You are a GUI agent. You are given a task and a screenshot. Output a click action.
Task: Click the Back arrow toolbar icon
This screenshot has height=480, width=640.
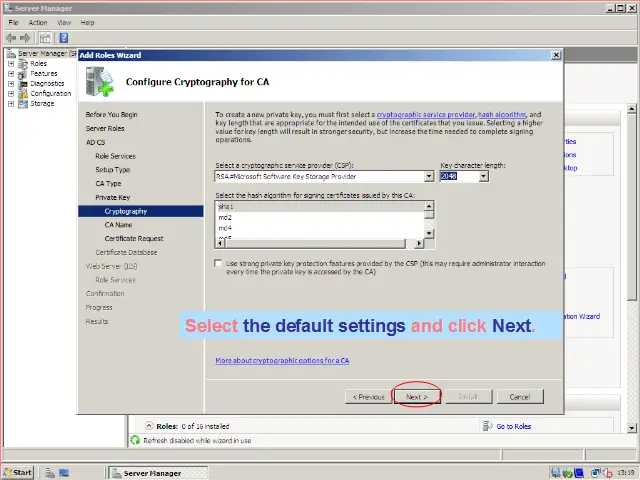click(x=11, y=37)
